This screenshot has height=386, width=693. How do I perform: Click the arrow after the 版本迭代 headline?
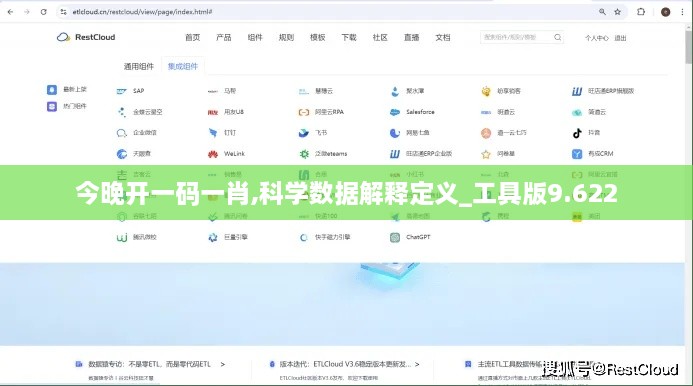click(417, 364)
